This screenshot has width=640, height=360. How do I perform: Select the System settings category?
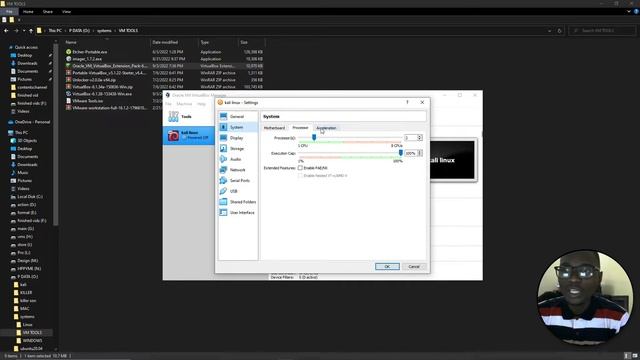[237, 127]
